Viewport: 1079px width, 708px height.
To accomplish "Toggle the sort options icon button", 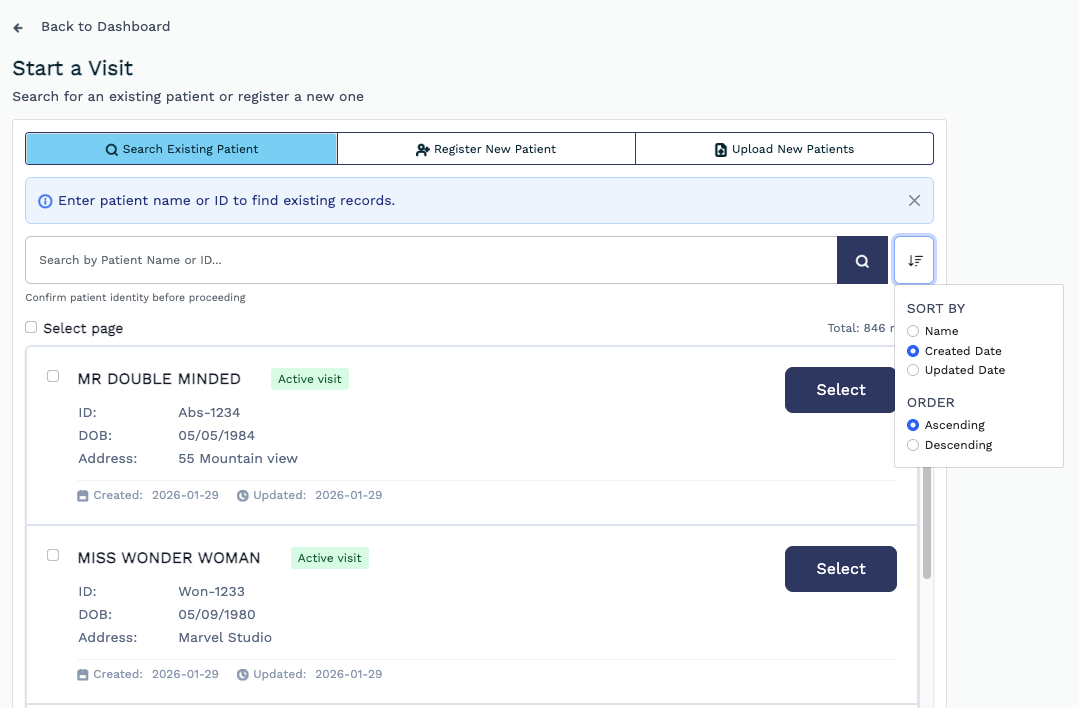I will pyautogui.click(x=914, y=260).
